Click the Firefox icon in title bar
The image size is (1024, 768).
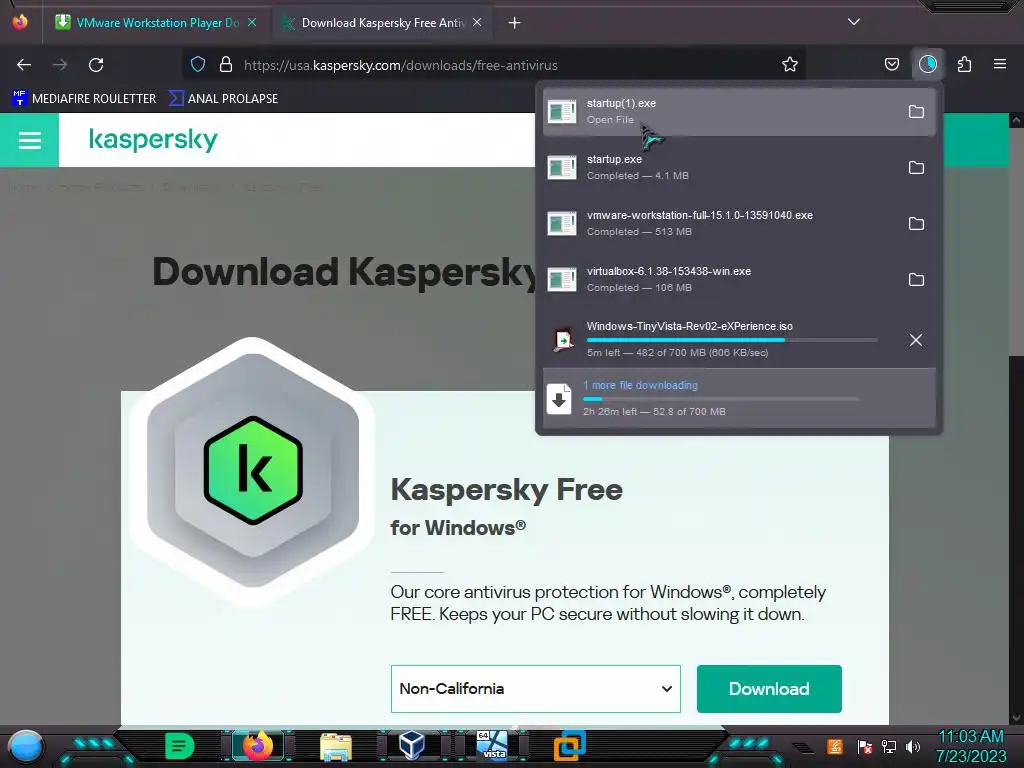[20, 22]
